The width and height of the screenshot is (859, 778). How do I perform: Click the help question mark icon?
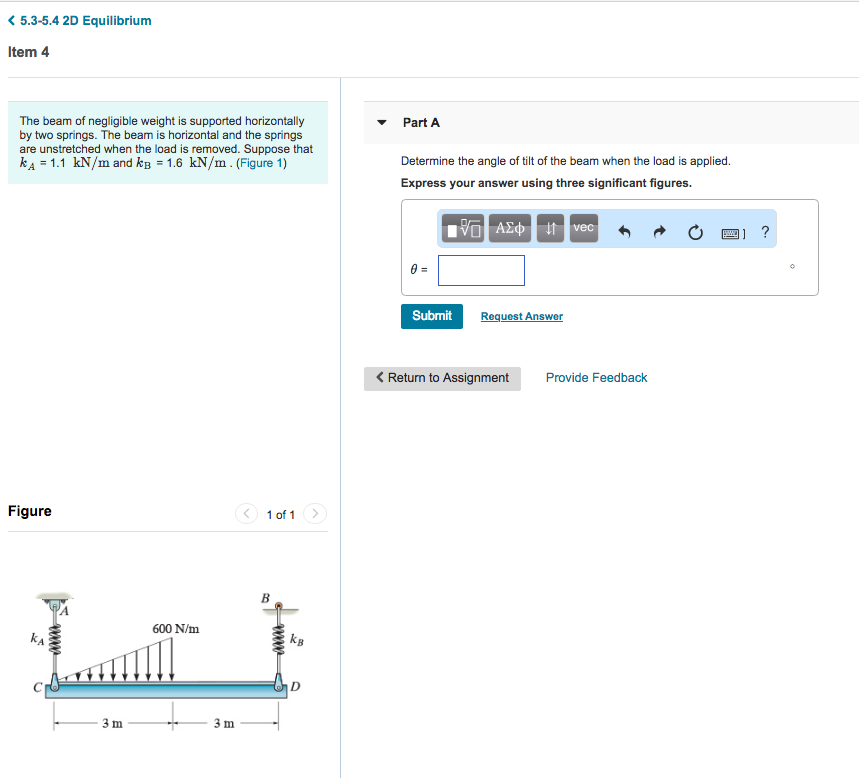[x=764, y=230]
